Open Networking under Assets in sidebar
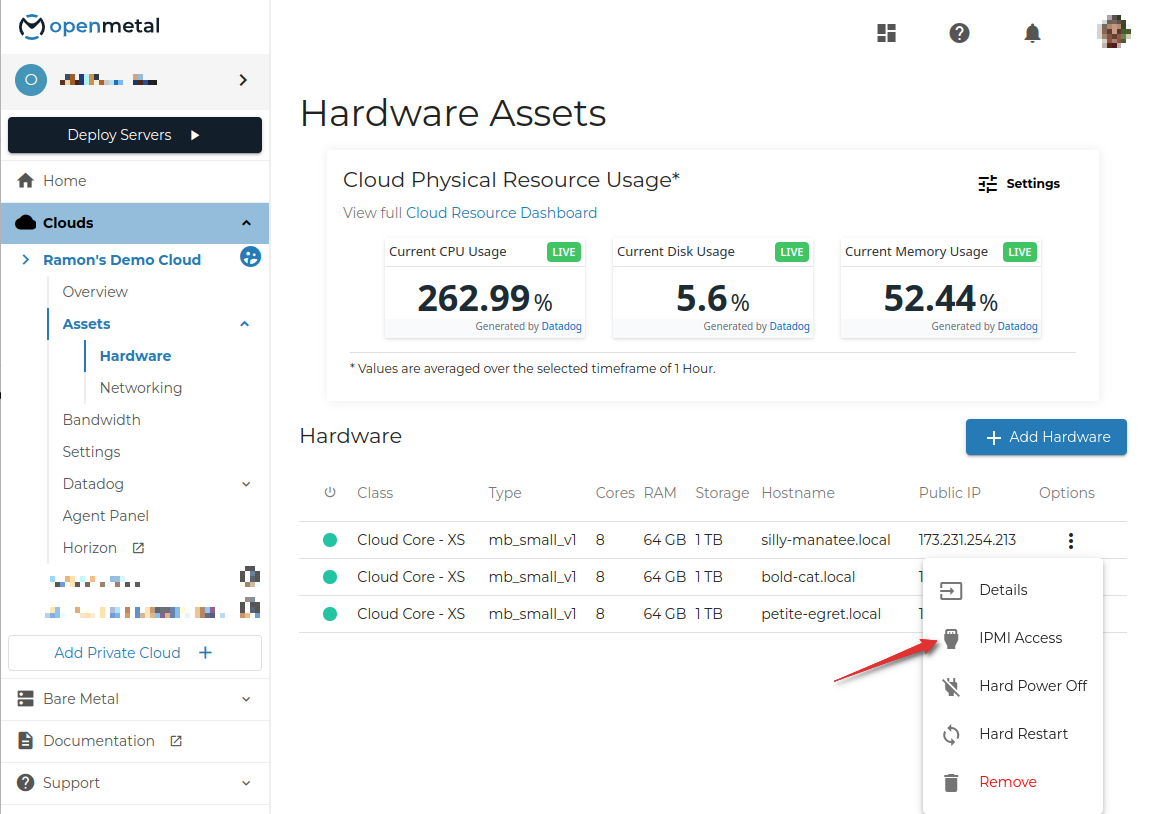 (141, 388)
